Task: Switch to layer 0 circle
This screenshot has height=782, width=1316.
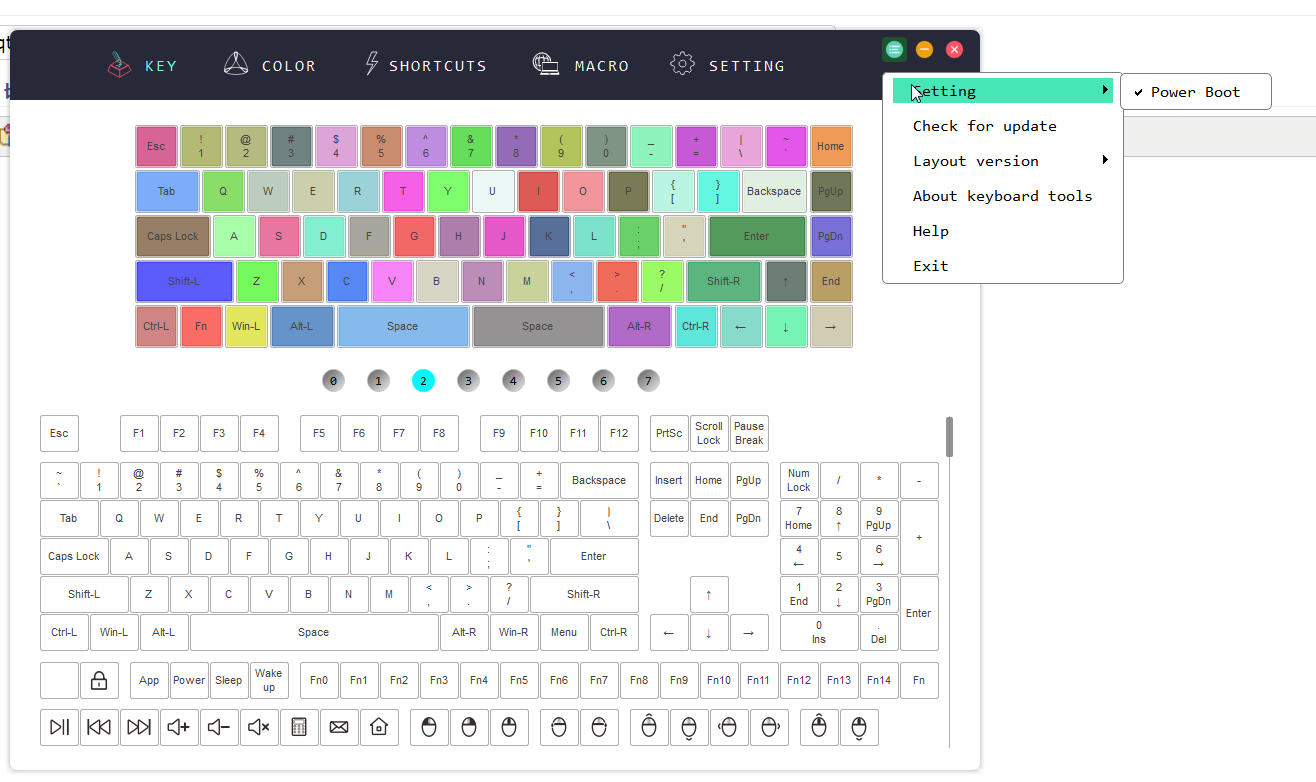Action: point(333,380)
